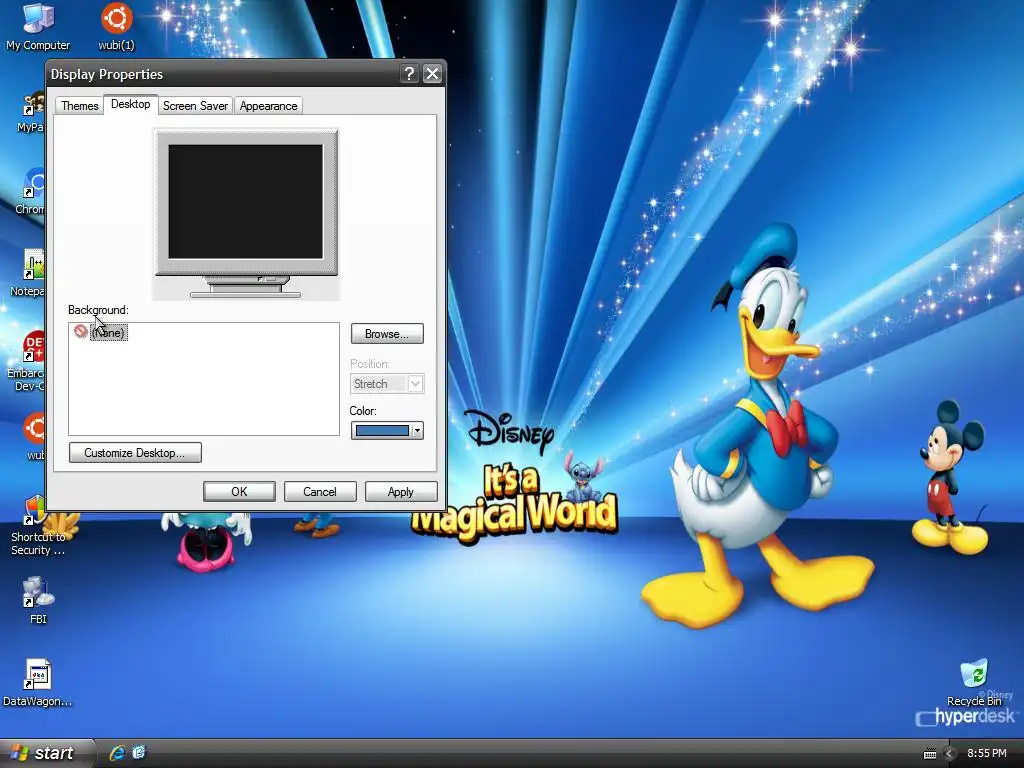
Task: Open the Position dropdown
Action: point(387,384)
